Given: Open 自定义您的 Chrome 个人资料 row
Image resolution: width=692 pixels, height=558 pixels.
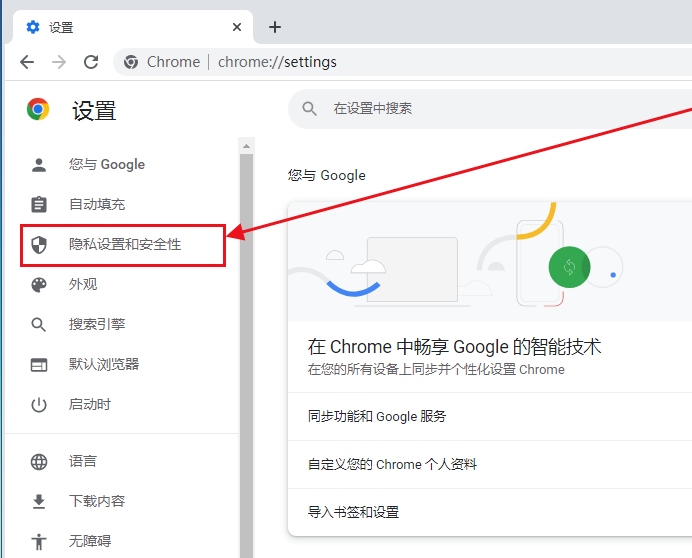Looking at the screenshot, I should [x=490, y=464].
